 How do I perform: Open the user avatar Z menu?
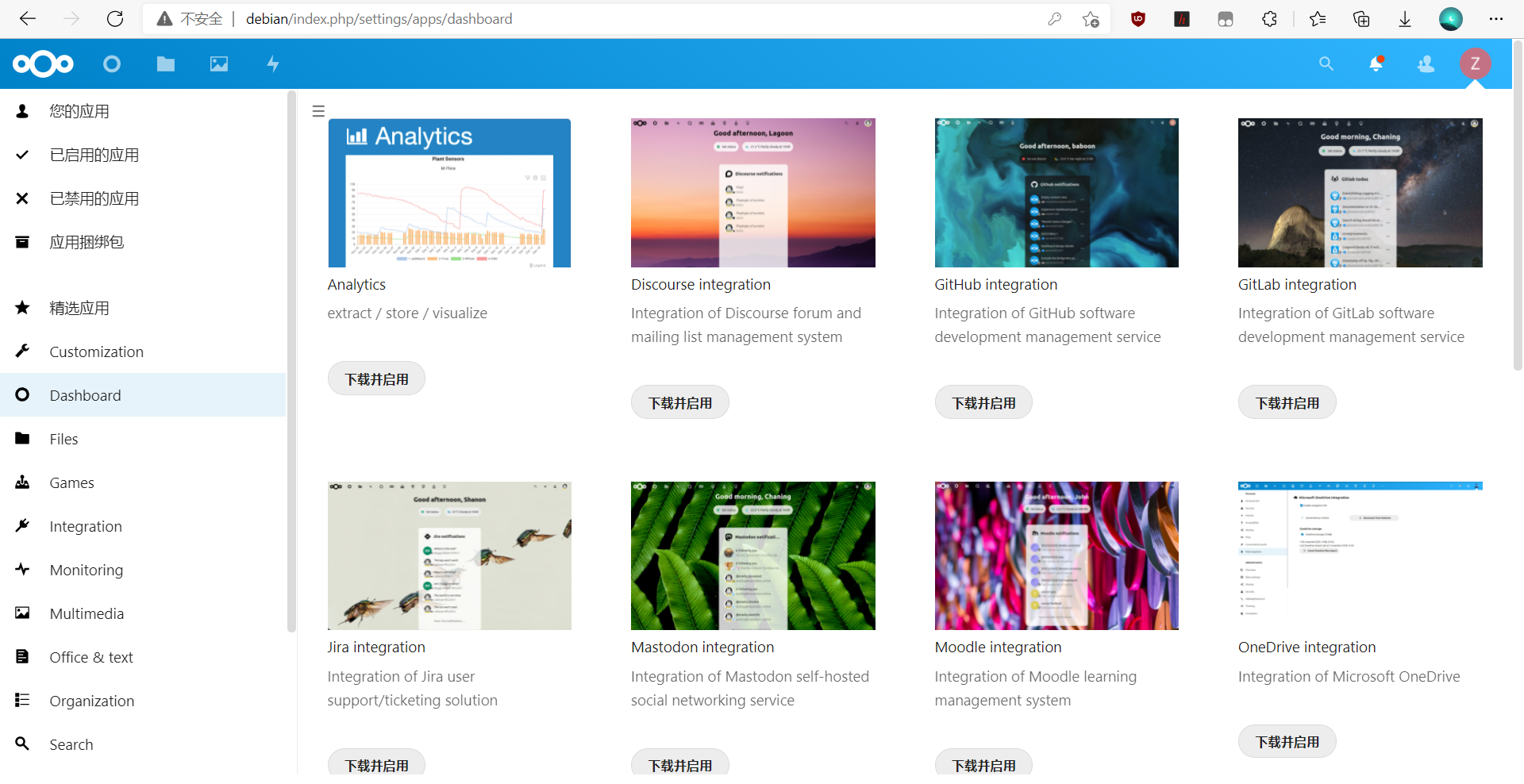pyautogui.click(x=1476, y=63)
